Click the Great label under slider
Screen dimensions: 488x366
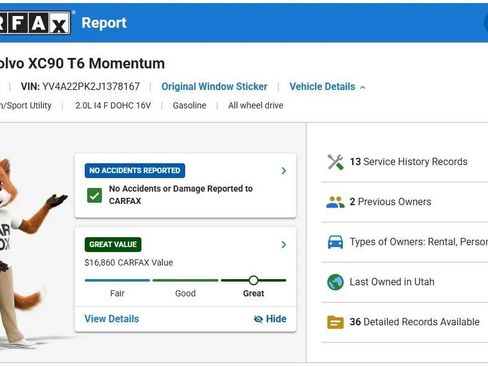(253, 293)
